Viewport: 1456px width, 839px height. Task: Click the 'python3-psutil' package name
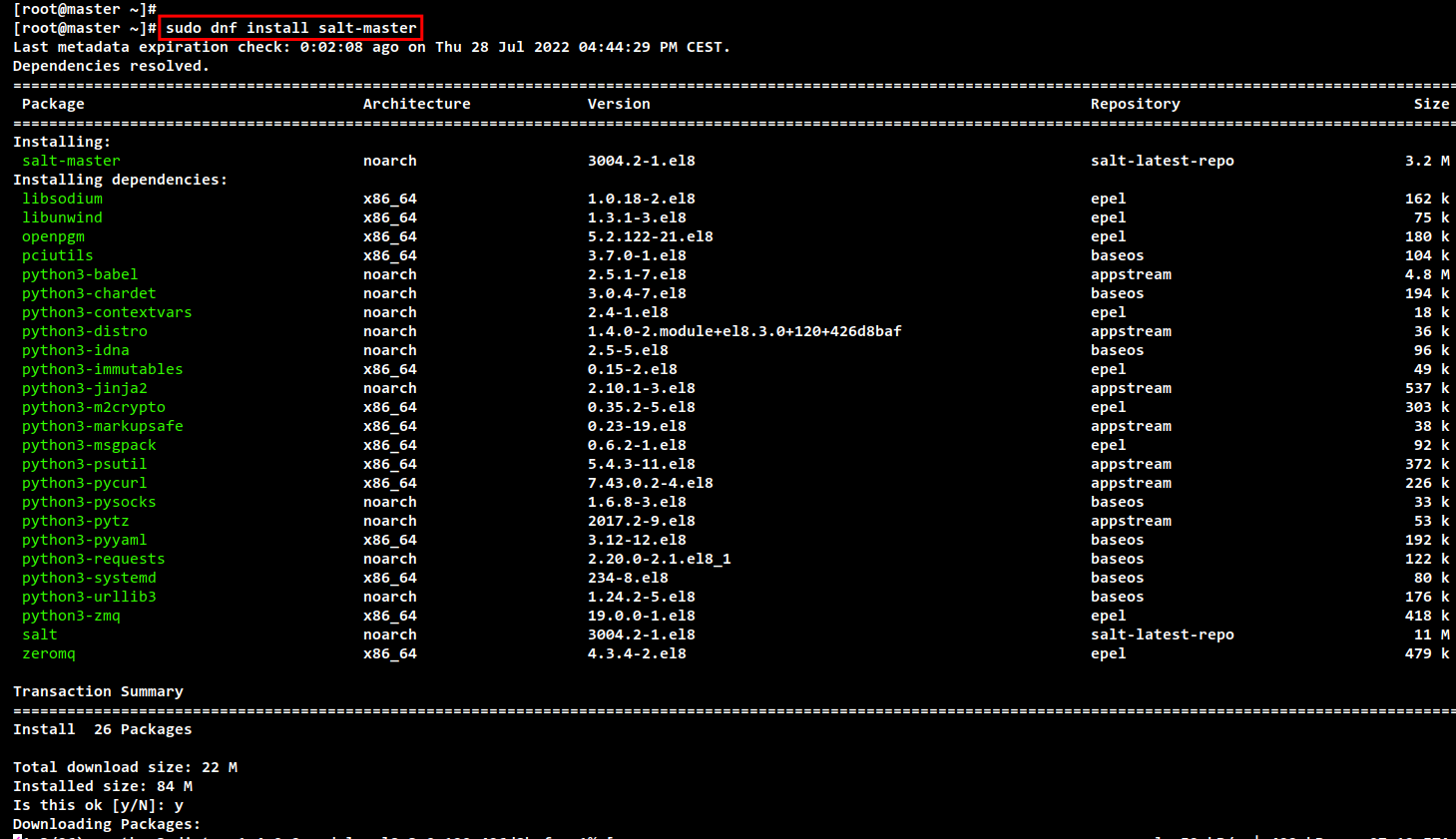click(x=85, y=464)
